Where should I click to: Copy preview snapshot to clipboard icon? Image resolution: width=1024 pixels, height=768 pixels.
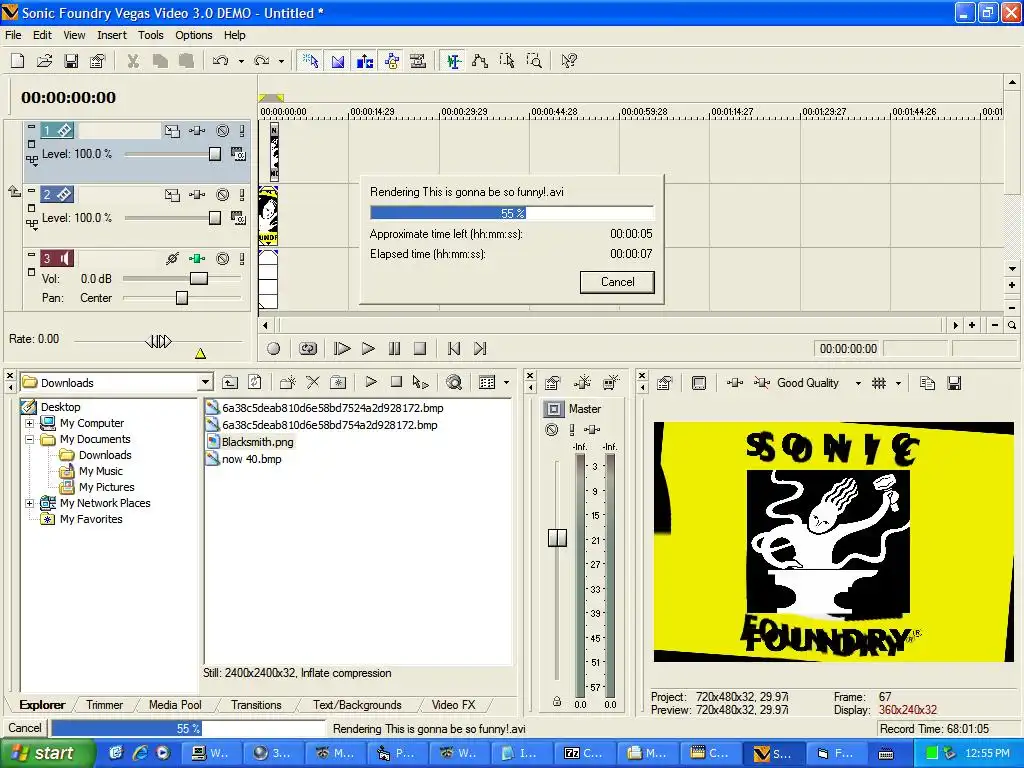coord(927,383)
